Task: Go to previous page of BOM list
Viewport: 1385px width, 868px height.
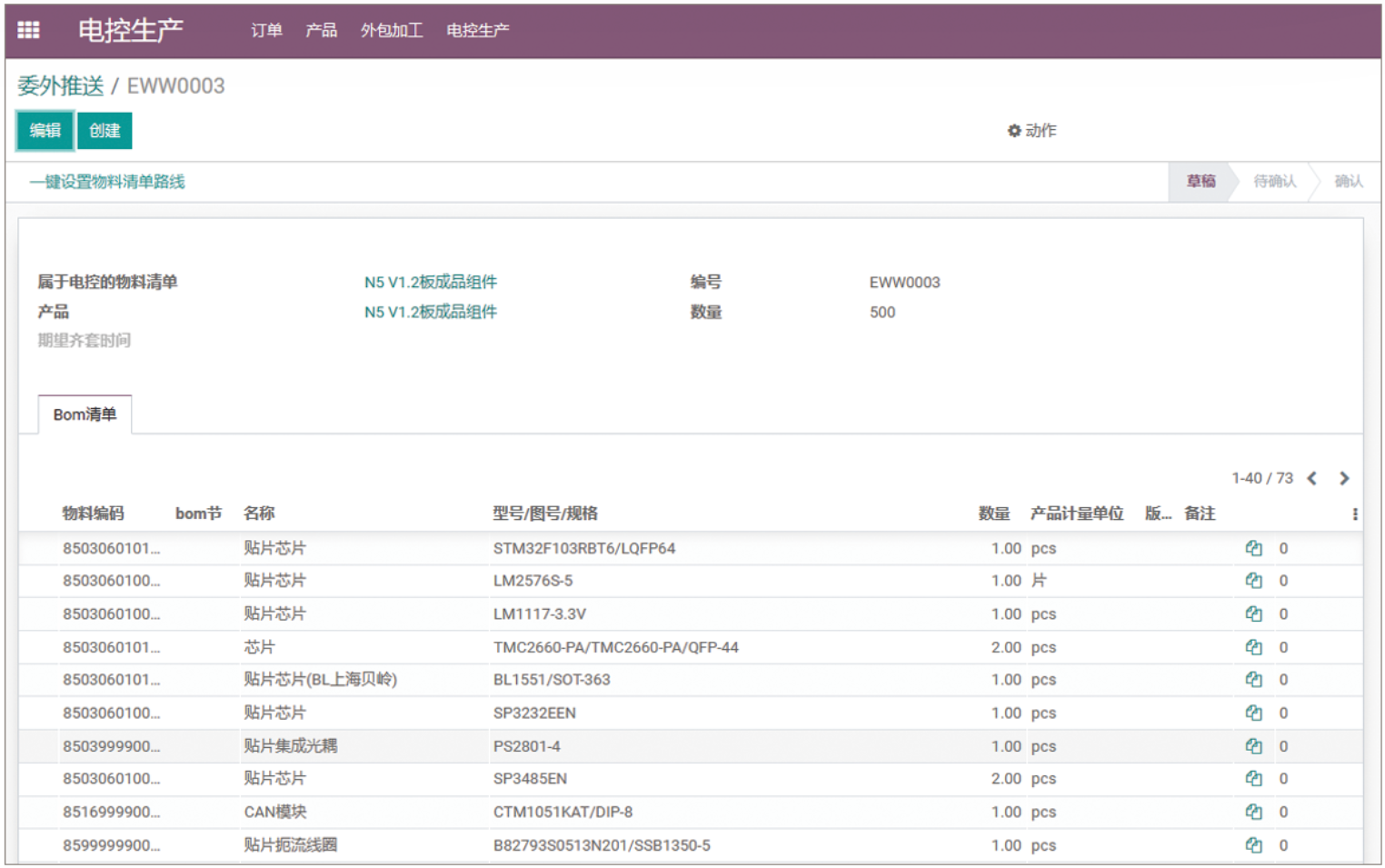Action: pyautogui.click(x=1311, y=479)
